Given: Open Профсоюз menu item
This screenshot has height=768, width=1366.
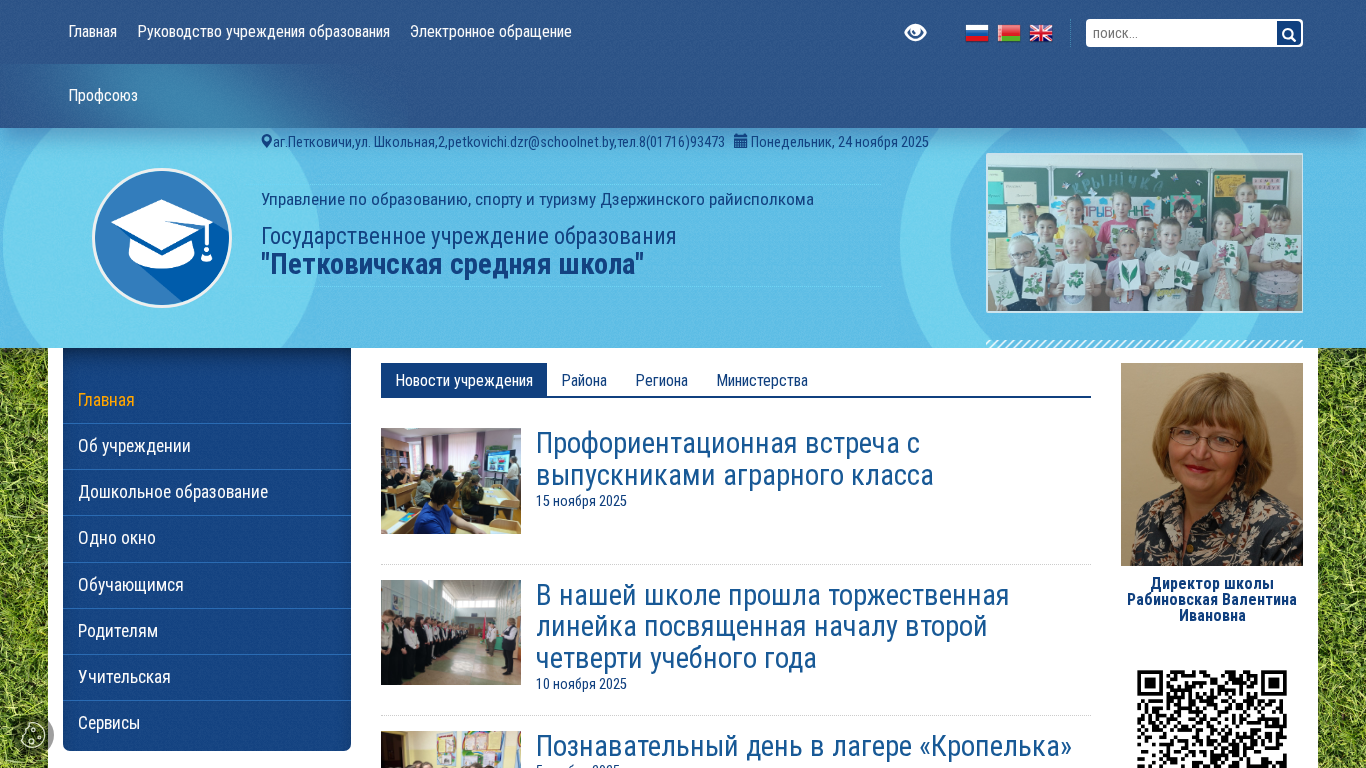Looking at the screenshot, I should [103, 96].
